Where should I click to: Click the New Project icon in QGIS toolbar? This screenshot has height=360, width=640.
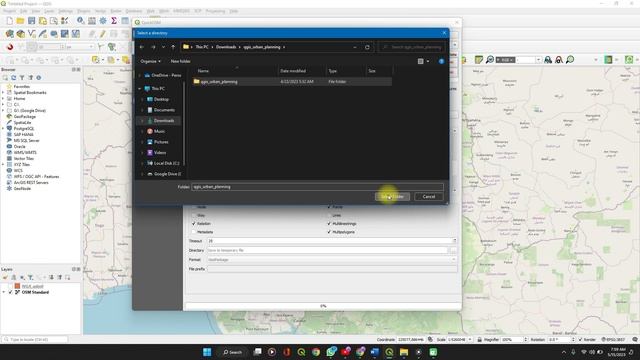[9, 20]
